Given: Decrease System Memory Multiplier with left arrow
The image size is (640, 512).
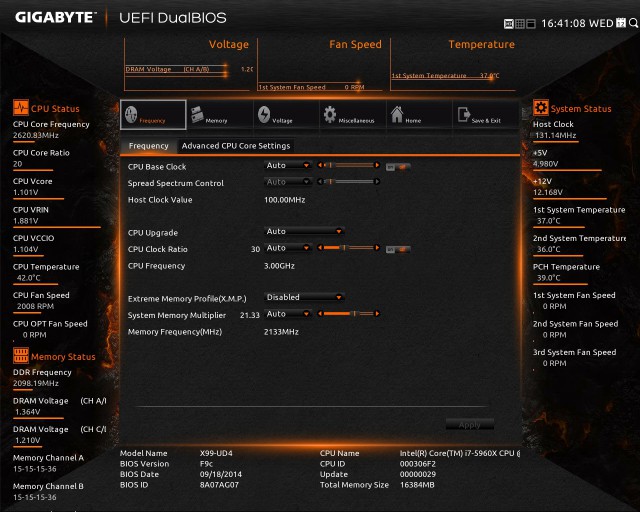Looking at the screenshot, I should pyautogui.click(x=320, y=314).
